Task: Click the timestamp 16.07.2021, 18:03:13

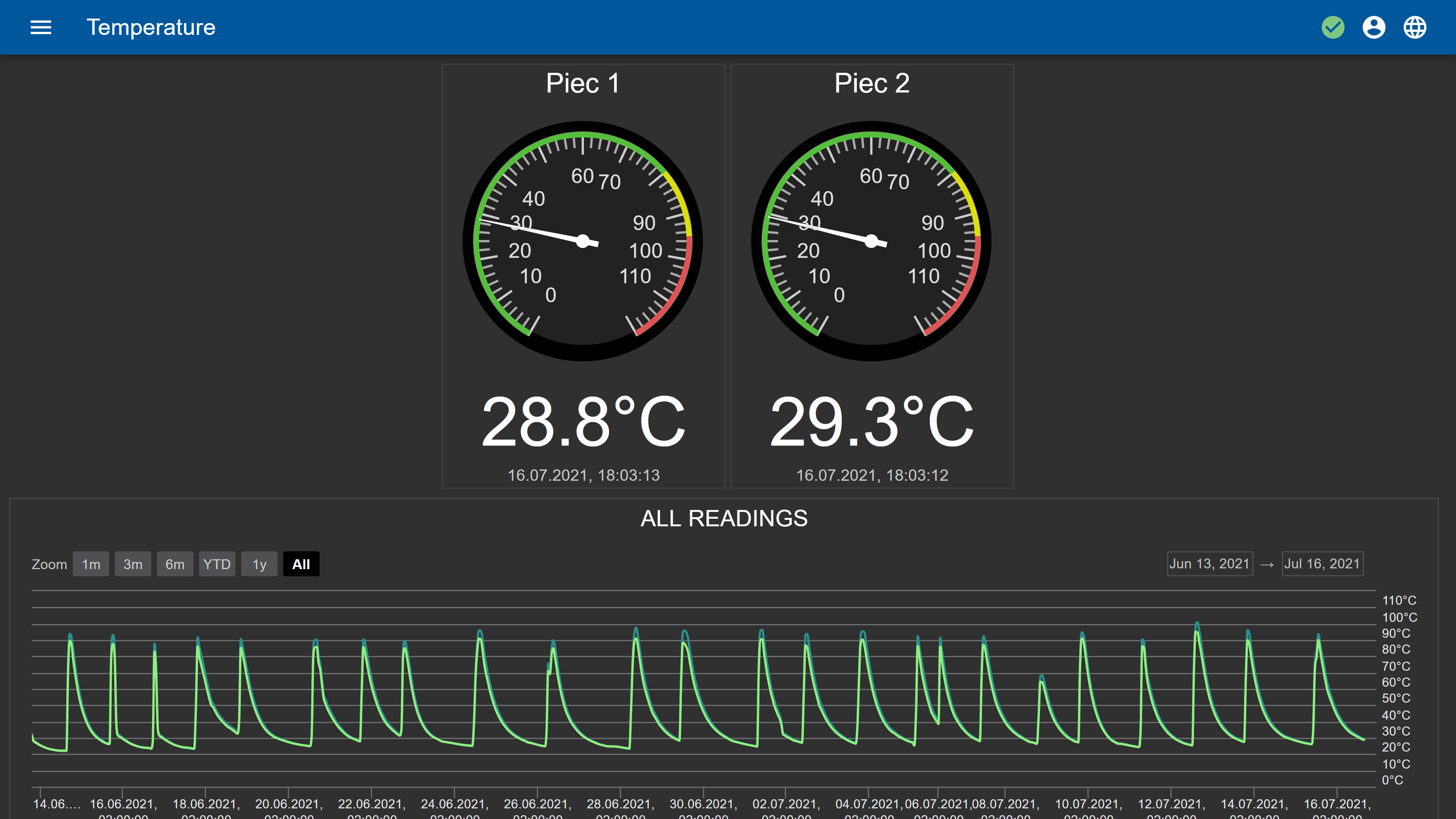Action: click(584, 475)
